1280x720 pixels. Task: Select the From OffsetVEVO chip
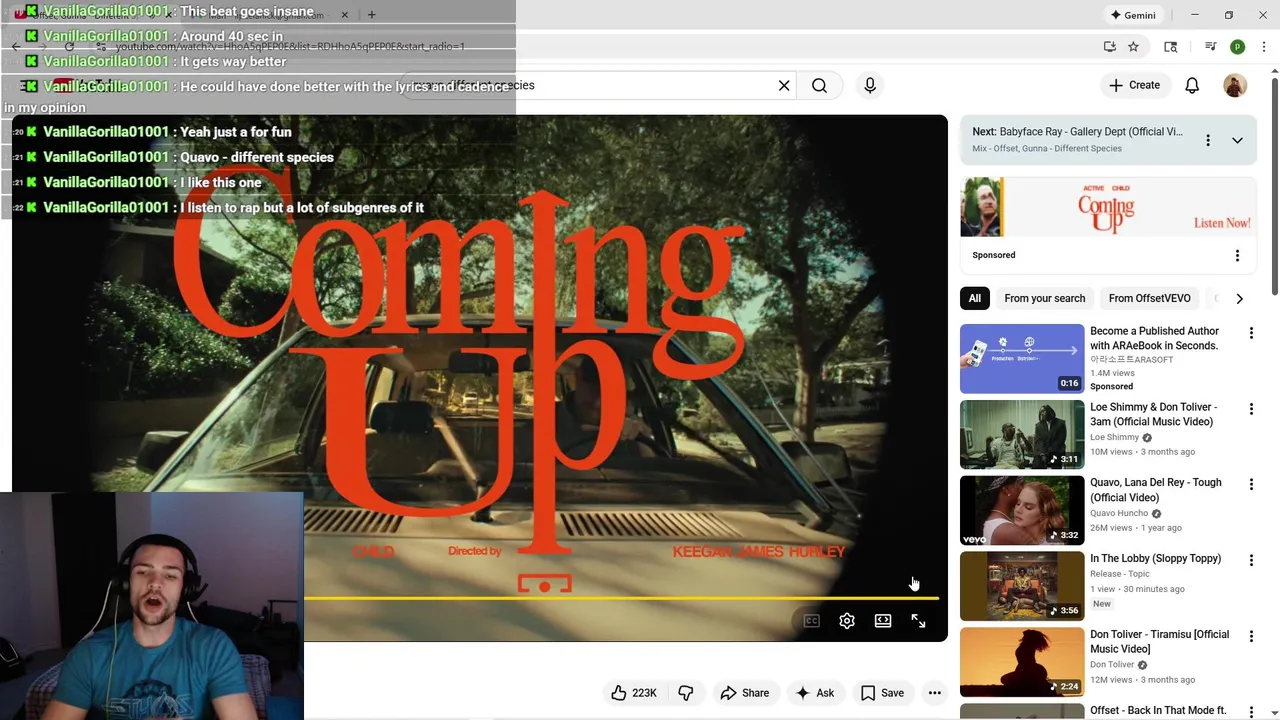(1149, 298)
